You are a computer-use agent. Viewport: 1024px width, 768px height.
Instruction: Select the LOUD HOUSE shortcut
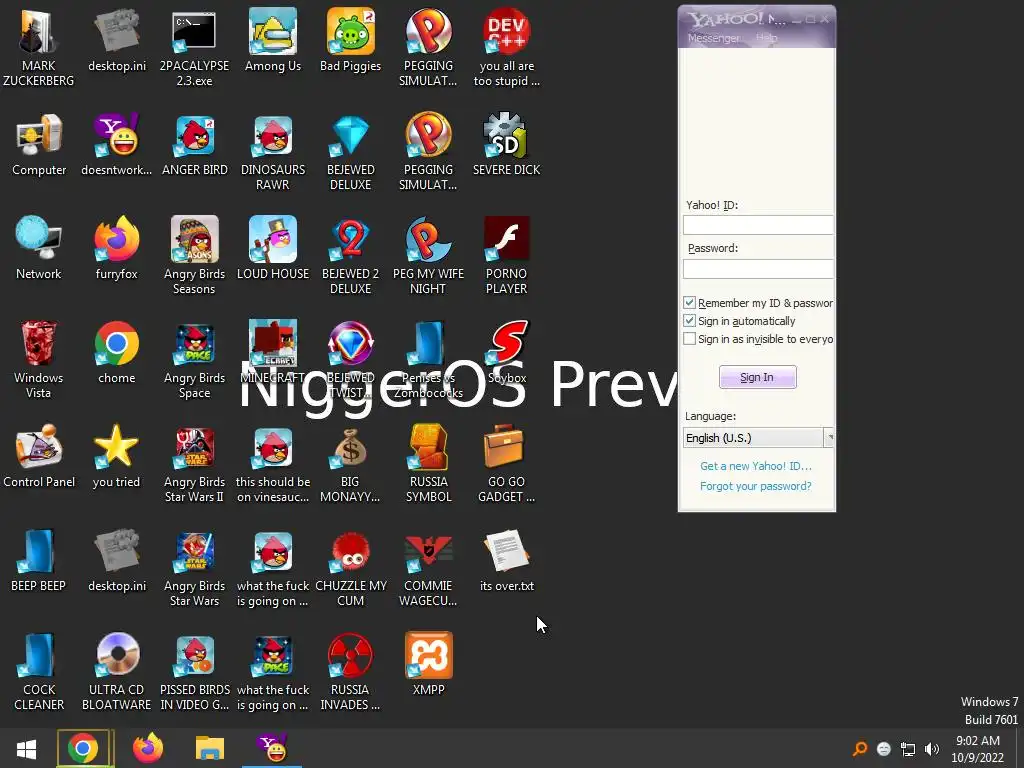pyautogui.click(x=273, y=249)
